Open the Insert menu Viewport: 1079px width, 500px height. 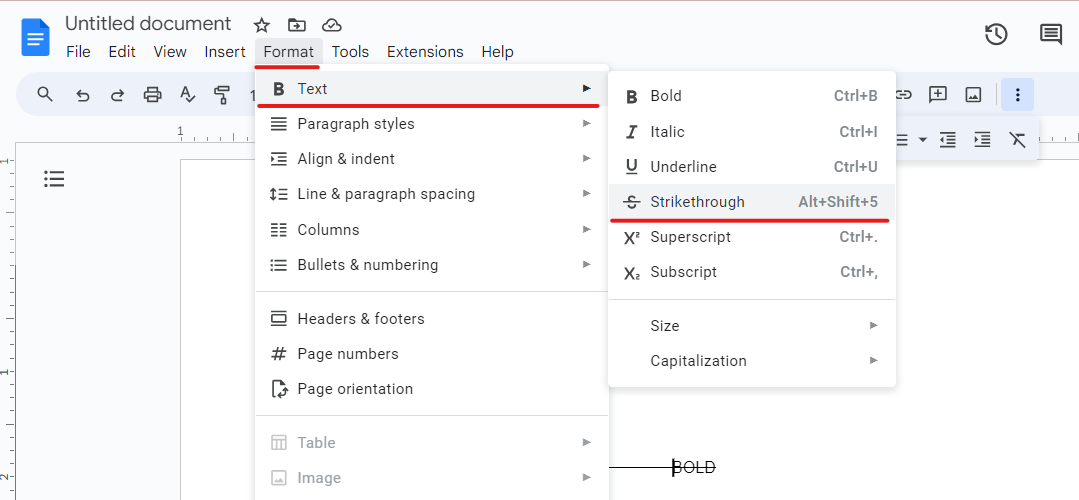point(225,52)
